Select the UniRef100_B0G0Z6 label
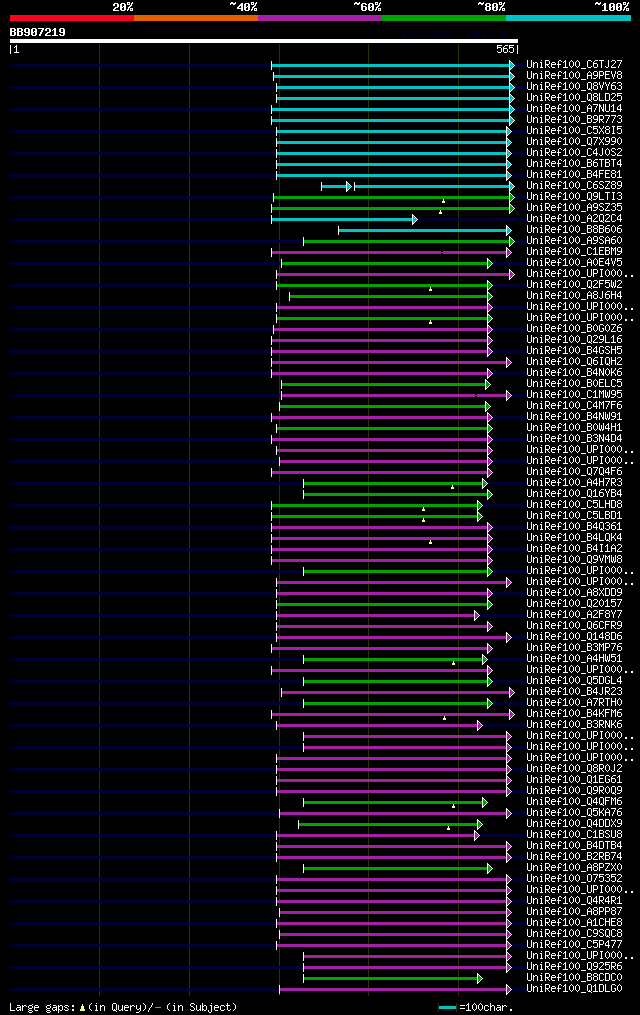The image size is (640, 1015). 574,329
